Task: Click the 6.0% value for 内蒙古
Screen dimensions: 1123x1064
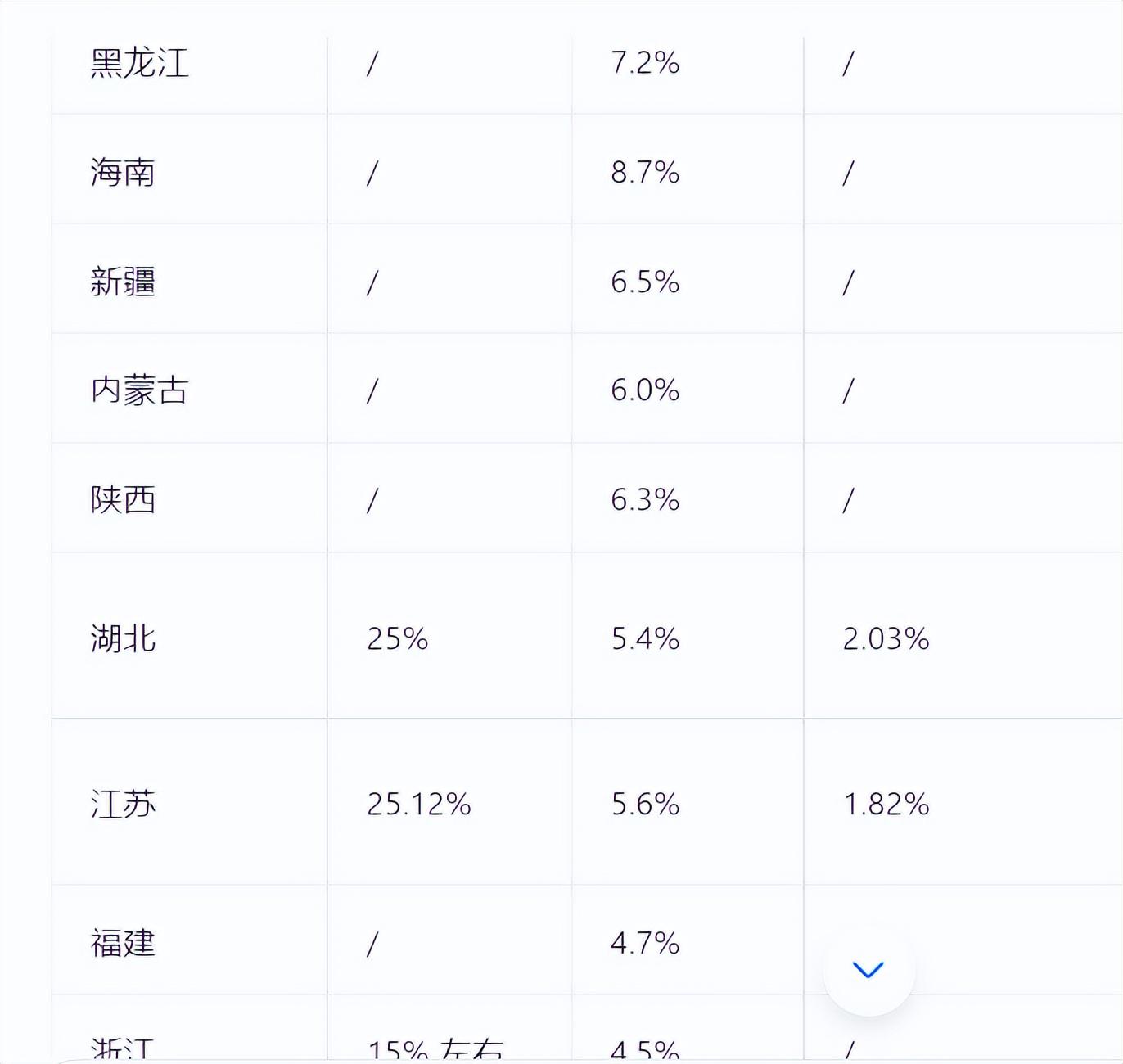Action: [645, 390]
